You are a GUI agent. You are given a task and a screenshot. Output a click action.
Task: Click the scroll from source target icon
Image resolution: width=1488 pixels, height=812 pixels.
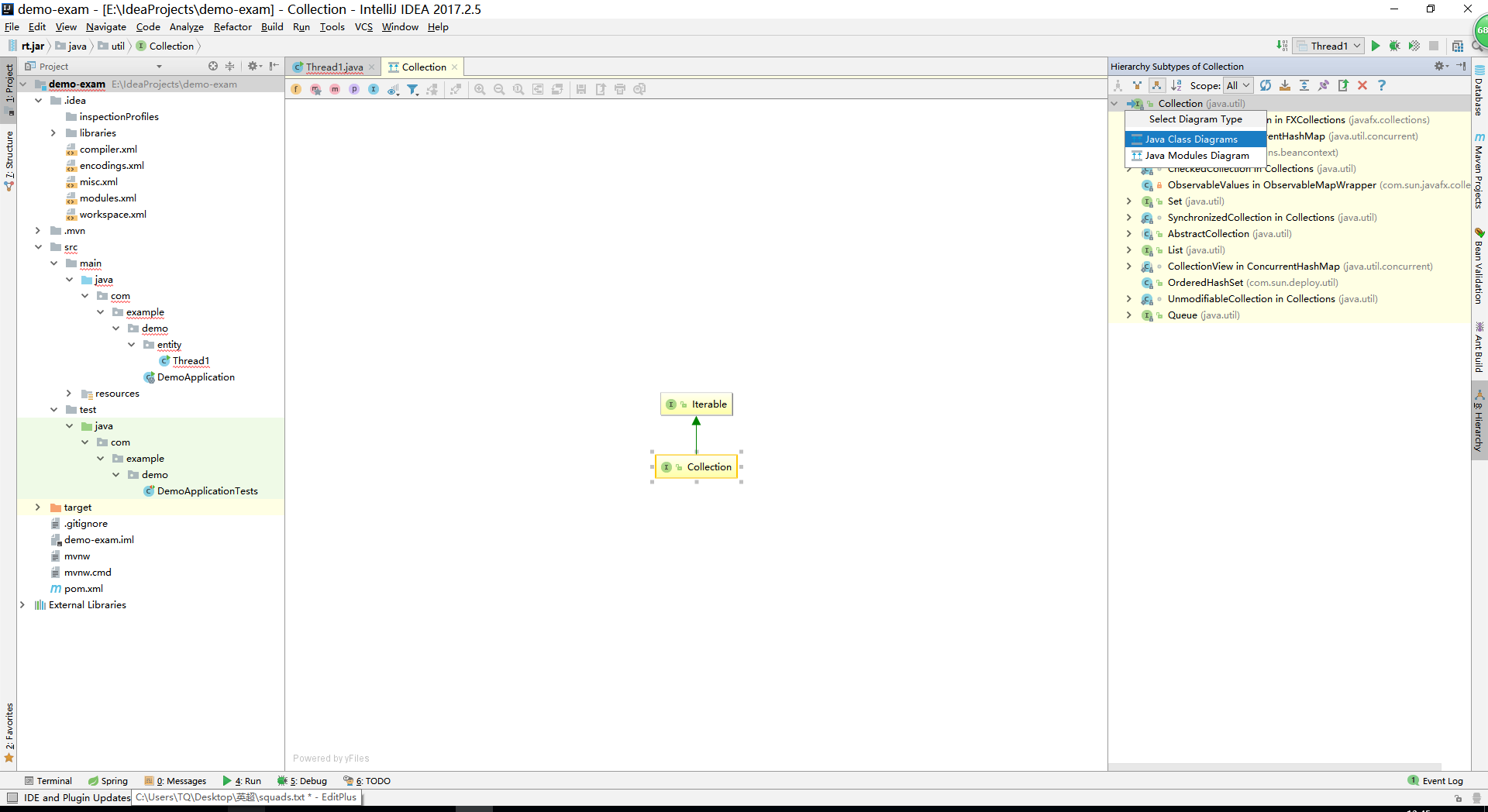(213, 67)
